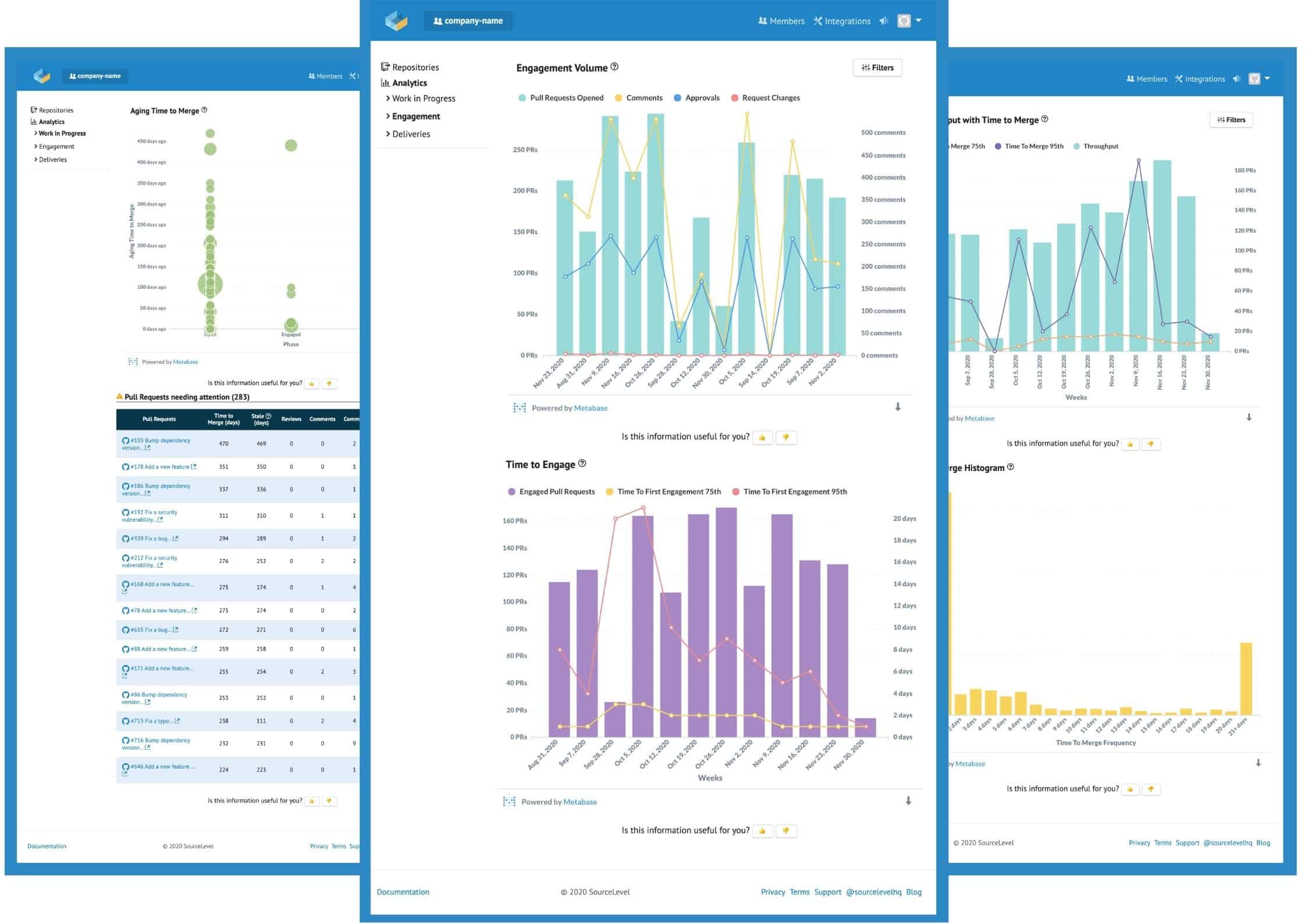Open the account dropdown caret in center window
The image size is (1307, 924).
click(919, 20)
